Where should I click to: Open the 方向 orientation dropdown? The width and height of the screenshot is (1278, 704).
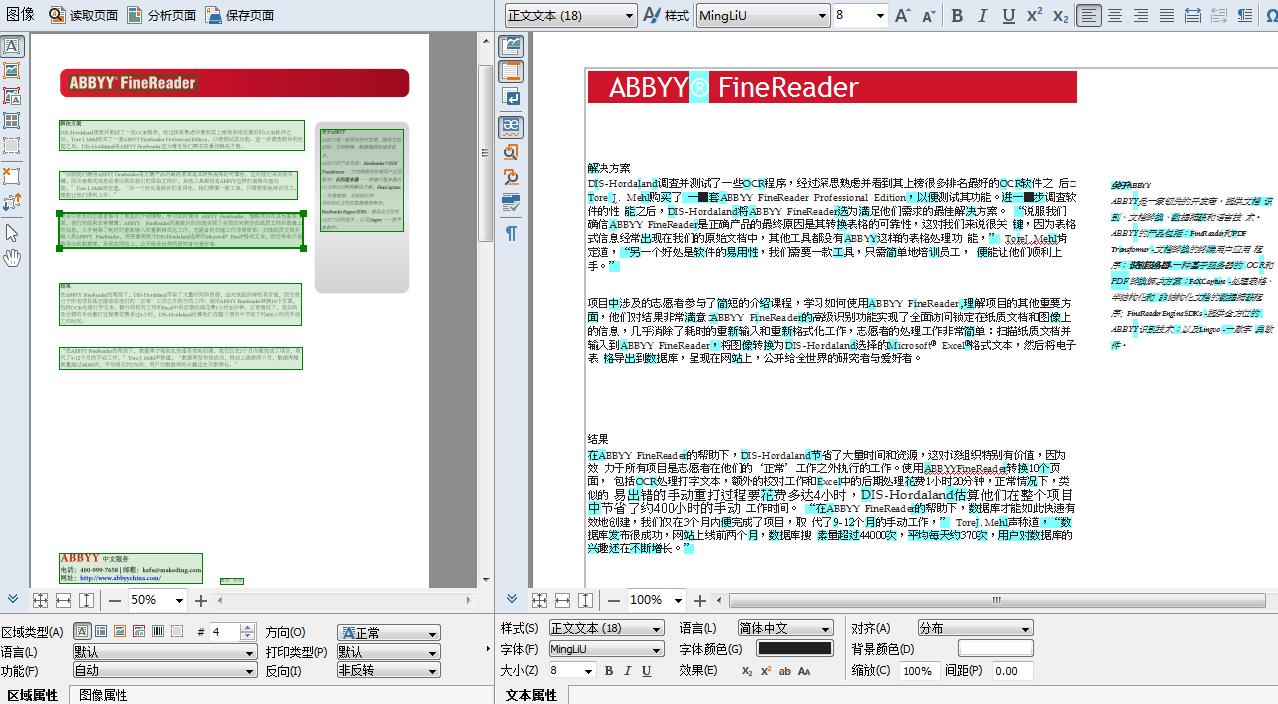[x=388, y=632]
